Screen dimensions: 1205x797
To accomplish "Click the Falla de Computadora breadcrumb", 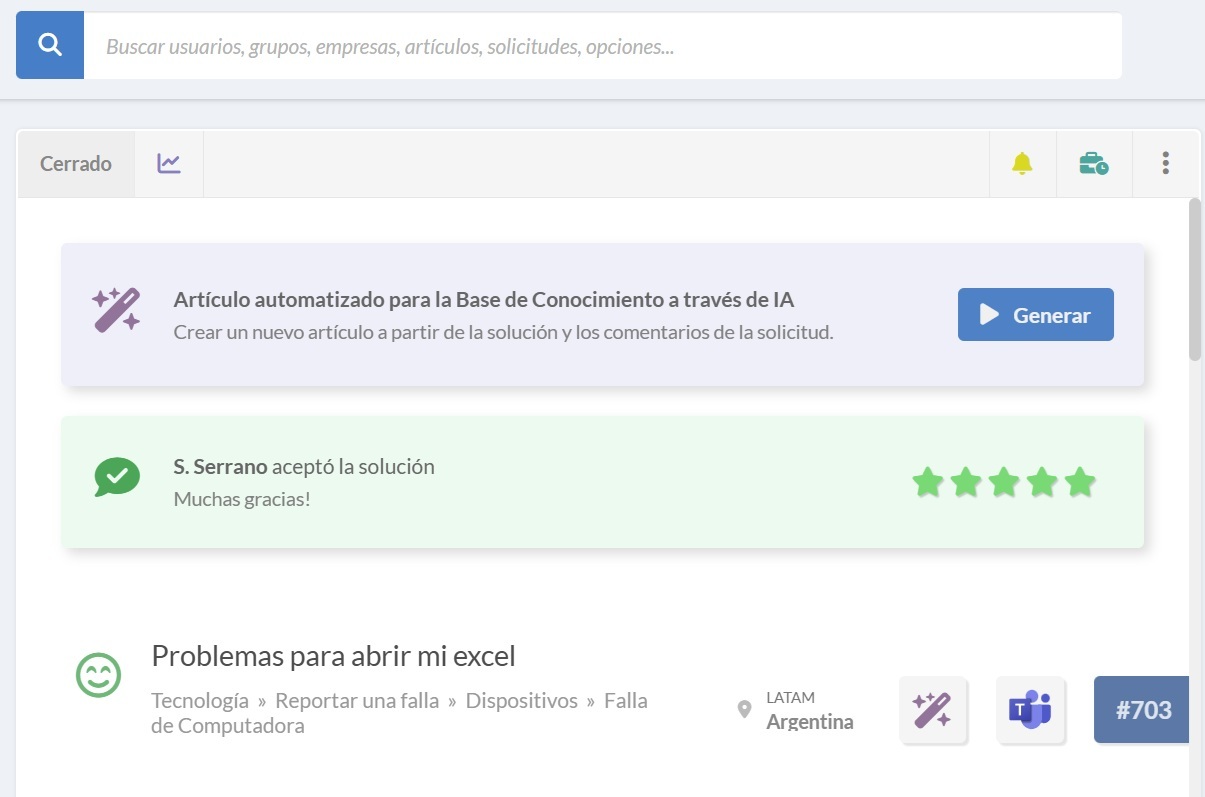I will [x=399, y=713].
